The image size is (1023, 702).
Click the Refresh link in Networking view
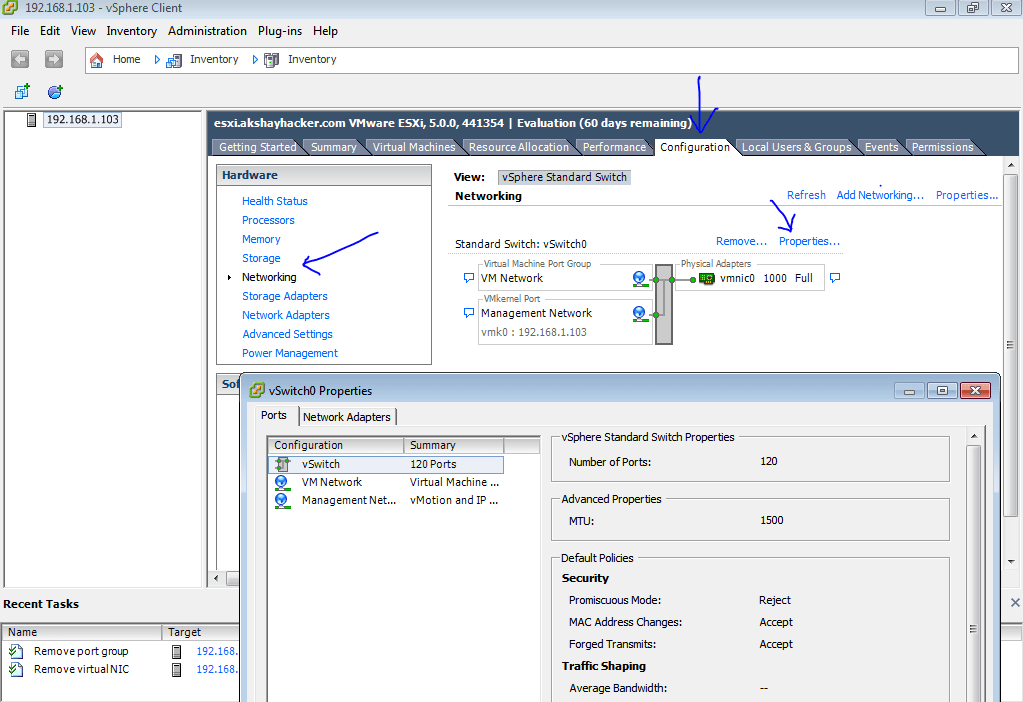pyautogui.click(x=805, y=195)
